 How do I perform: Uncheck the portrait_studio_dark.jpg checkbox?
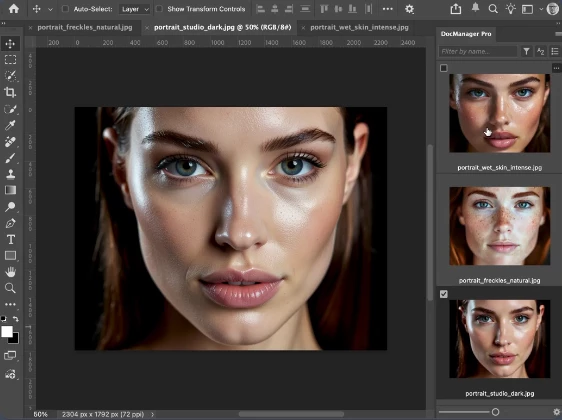click(444, 294)
